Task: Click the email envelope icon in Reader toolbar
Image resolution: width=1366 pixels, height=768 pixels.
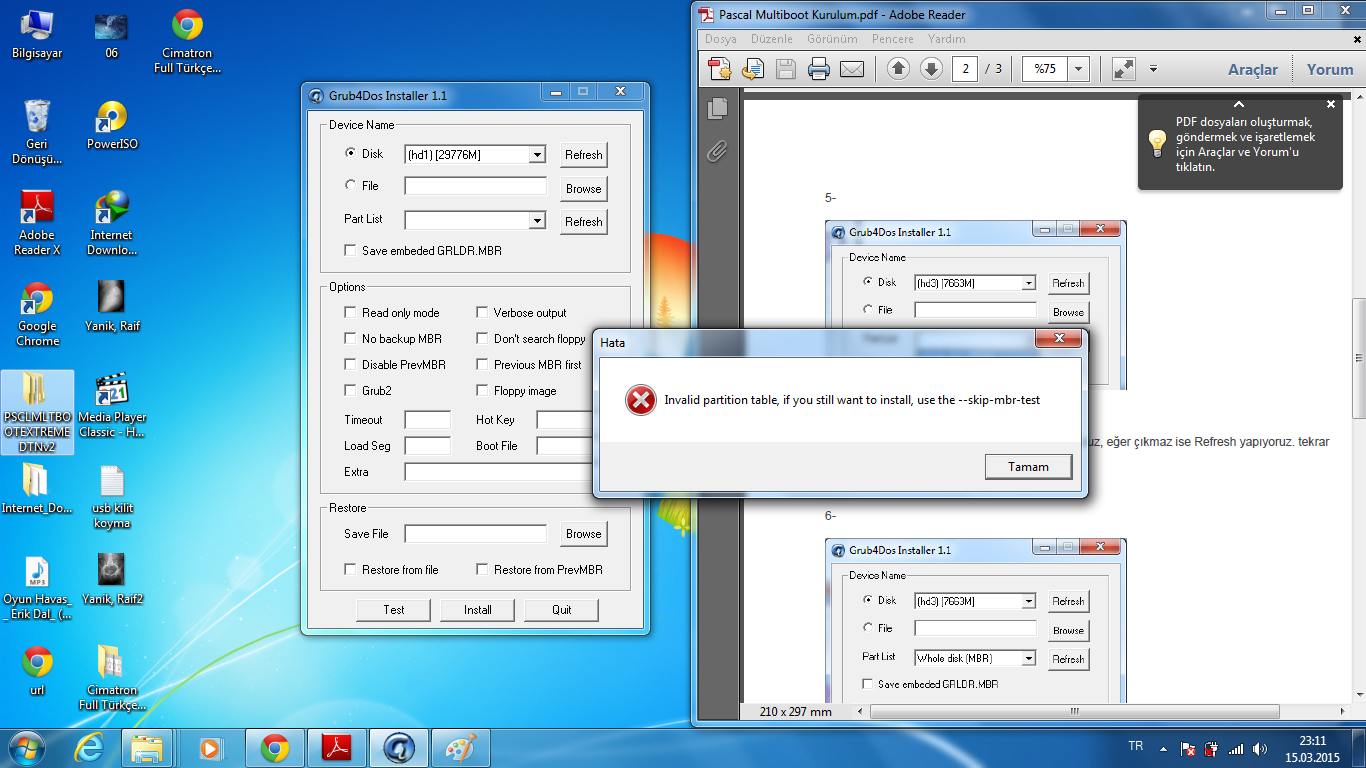Action: [851, 69]
